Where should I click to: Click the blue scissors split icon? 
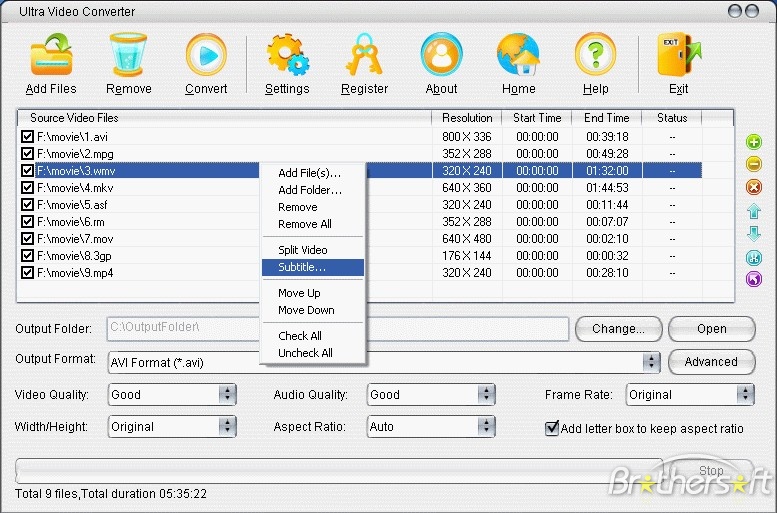754,257
